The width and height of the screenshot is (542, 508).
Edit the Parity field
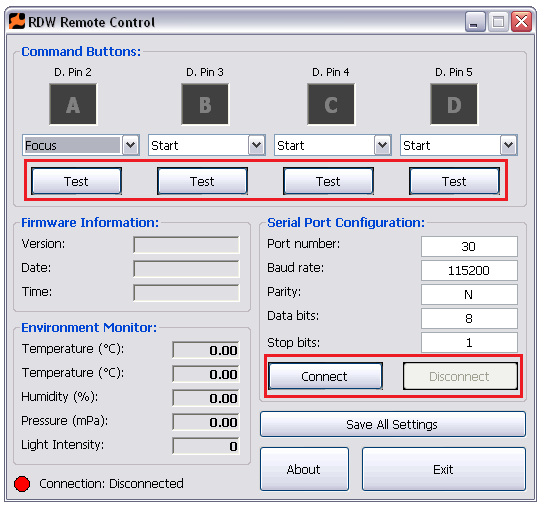click(469, 294)
